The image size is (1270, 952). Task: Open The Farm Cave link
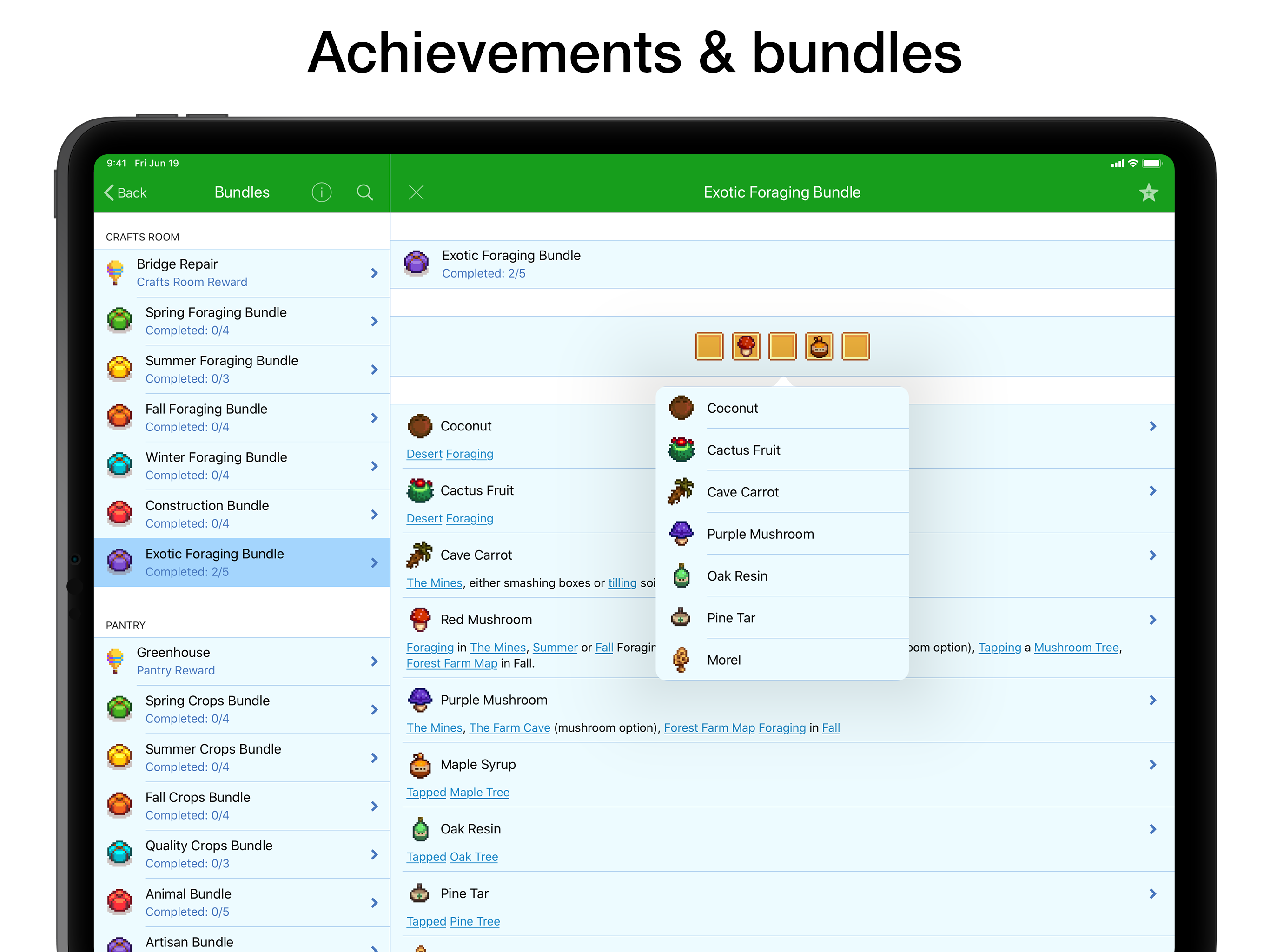[510, 727]
